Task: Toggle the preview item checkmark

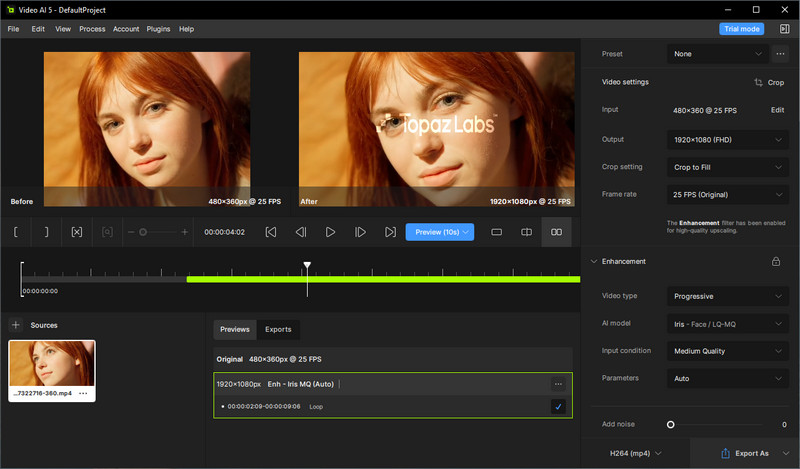Action: (558, 407)
